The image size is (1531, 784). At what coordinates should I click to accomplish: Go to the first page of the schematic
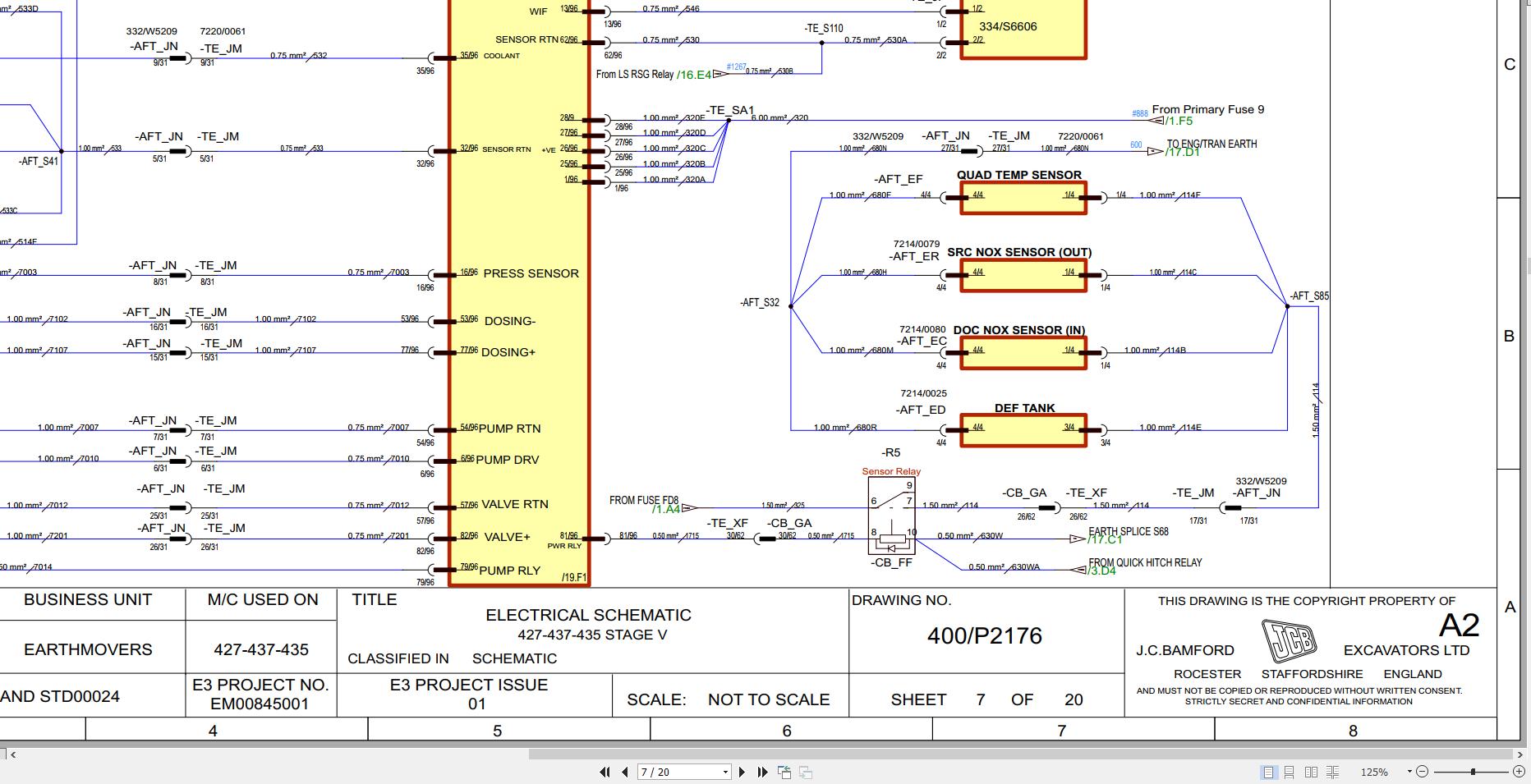pos(605,772)
